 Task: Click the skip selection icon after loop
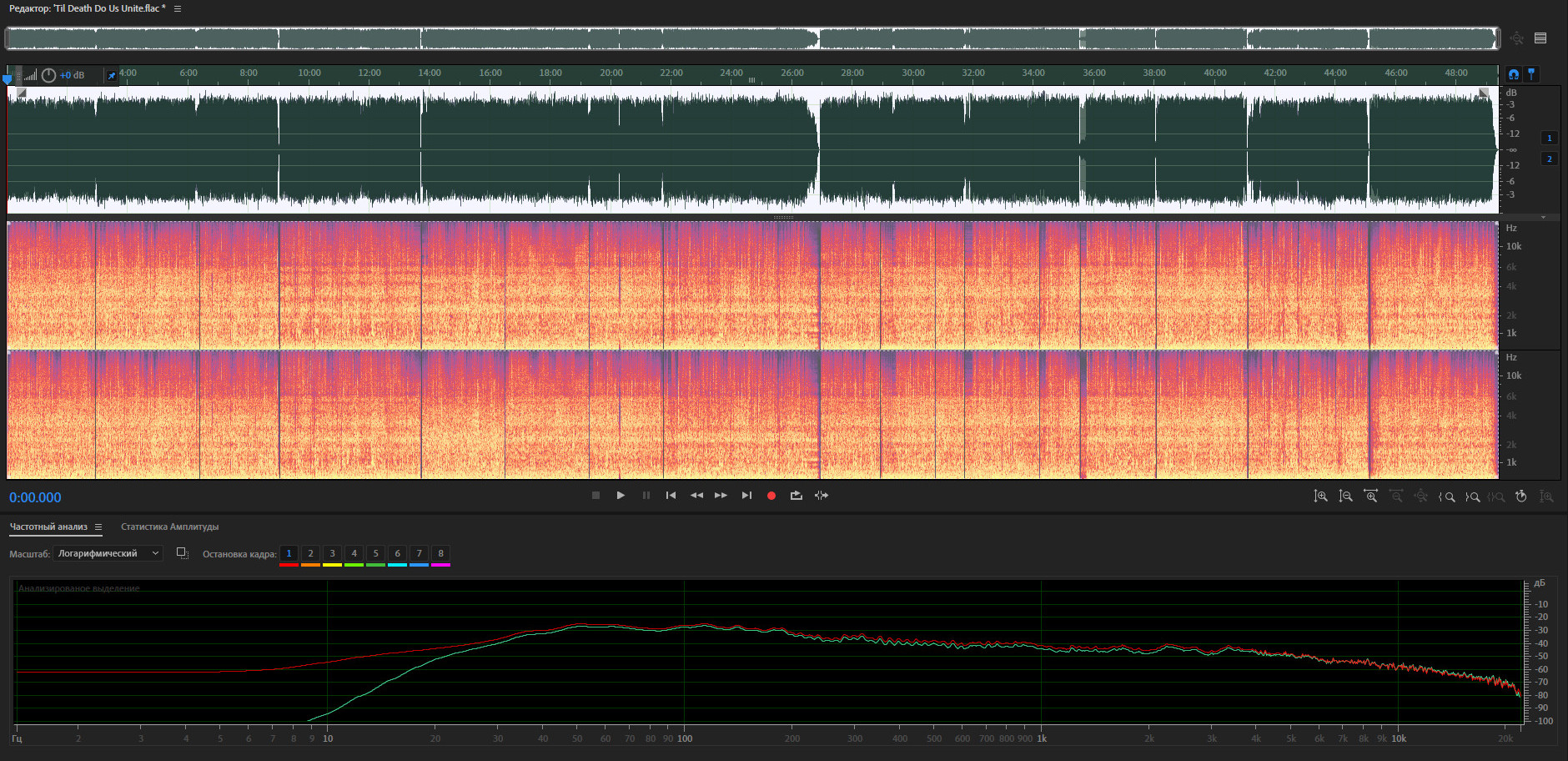click(822, 496)
